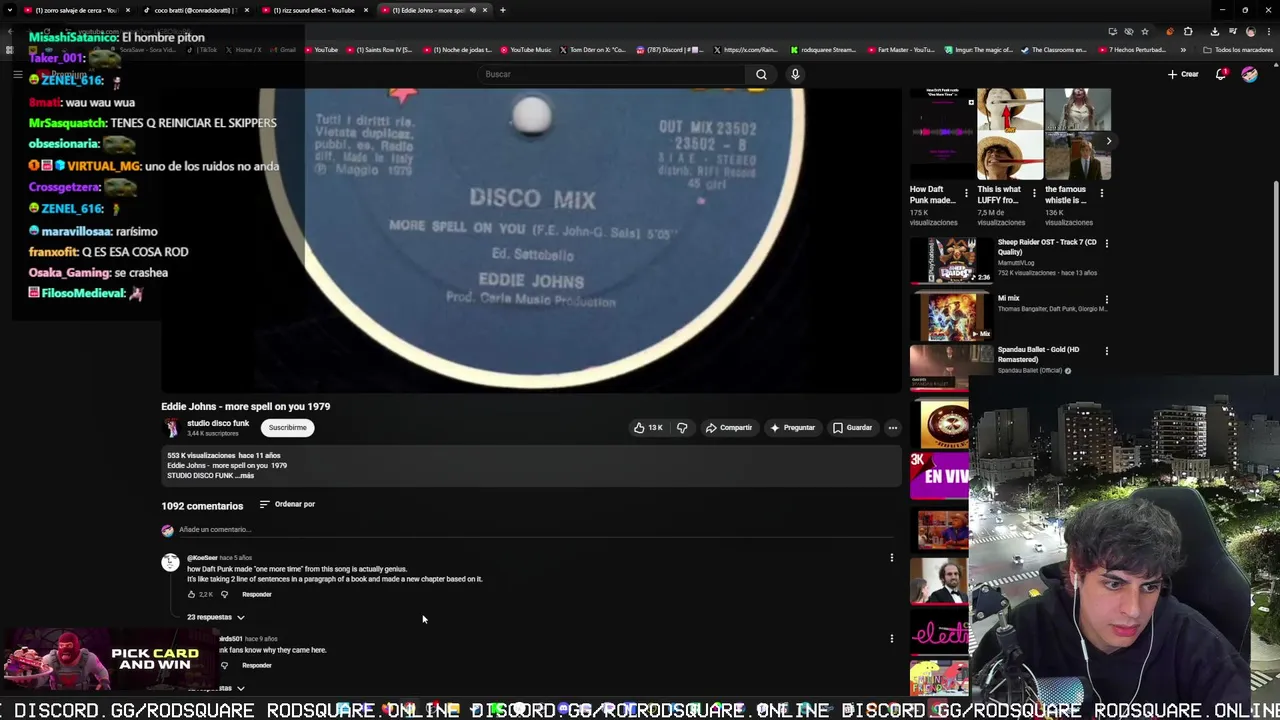
Task: Open options for Sheep Raider OST video
Action: pos(1106,243)
